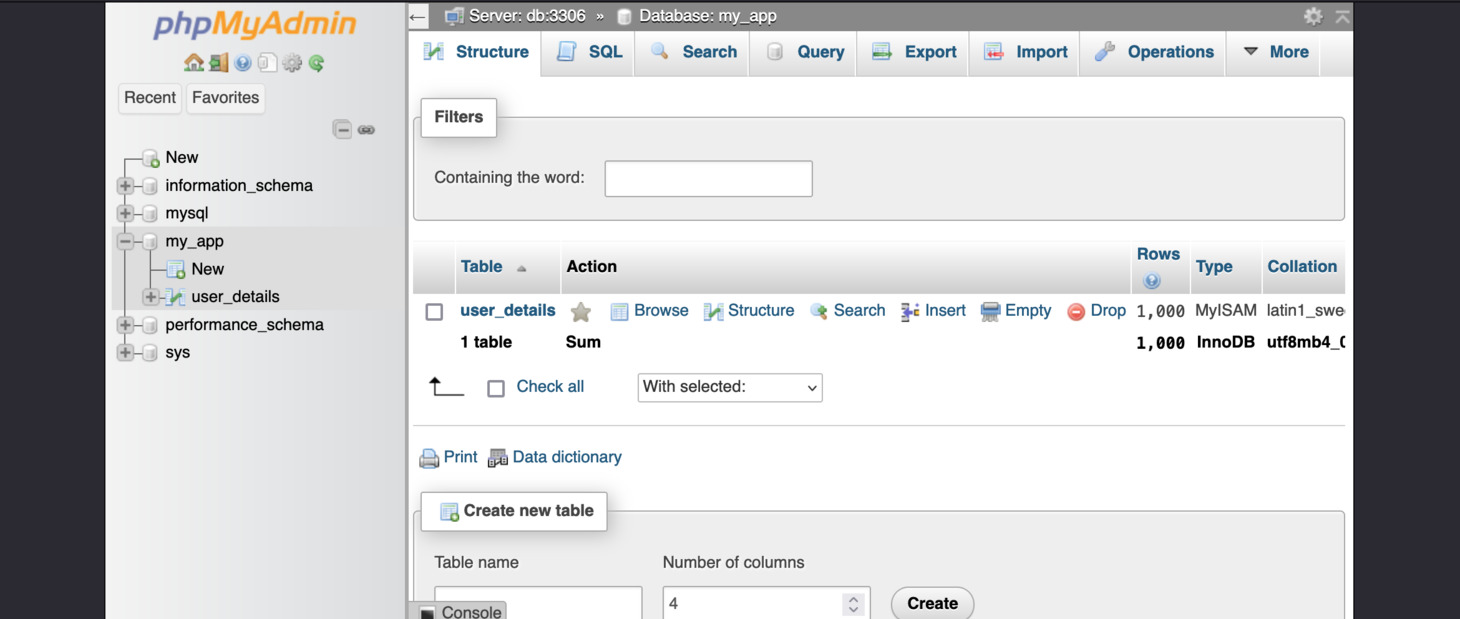Click the mysql database icon in the tree
This screenshot has width=1460, height=619.
[x=150, y=214]
